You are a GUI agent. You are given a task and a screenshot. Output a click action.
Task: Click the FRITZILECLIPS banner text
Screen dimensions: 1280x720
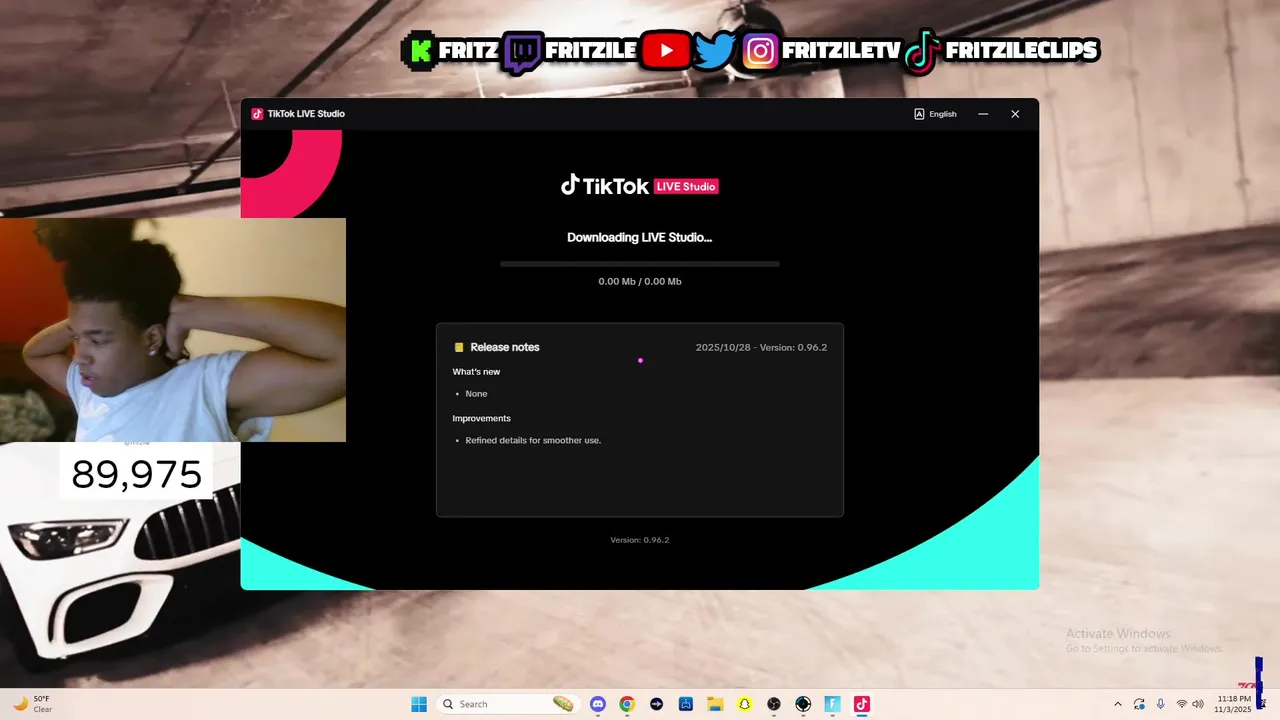coord(1020,50)
